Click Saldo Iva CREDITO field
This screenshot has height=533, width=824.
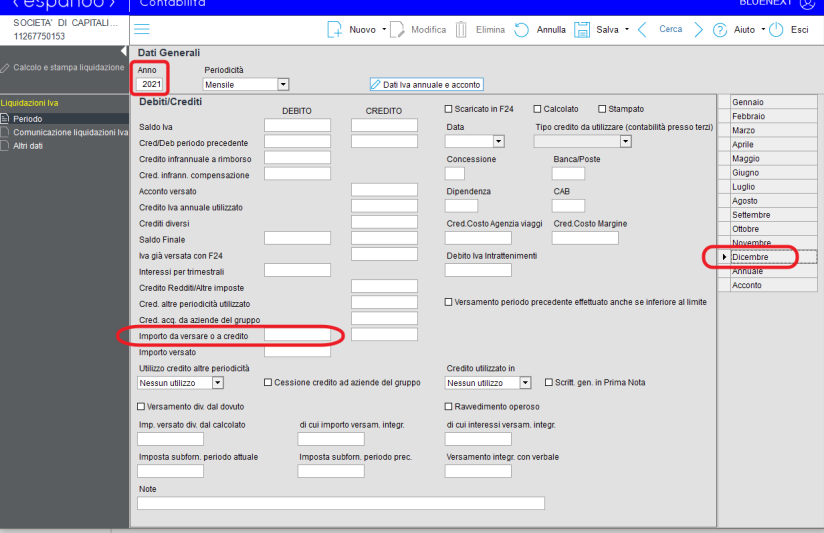tap(384, 125)
